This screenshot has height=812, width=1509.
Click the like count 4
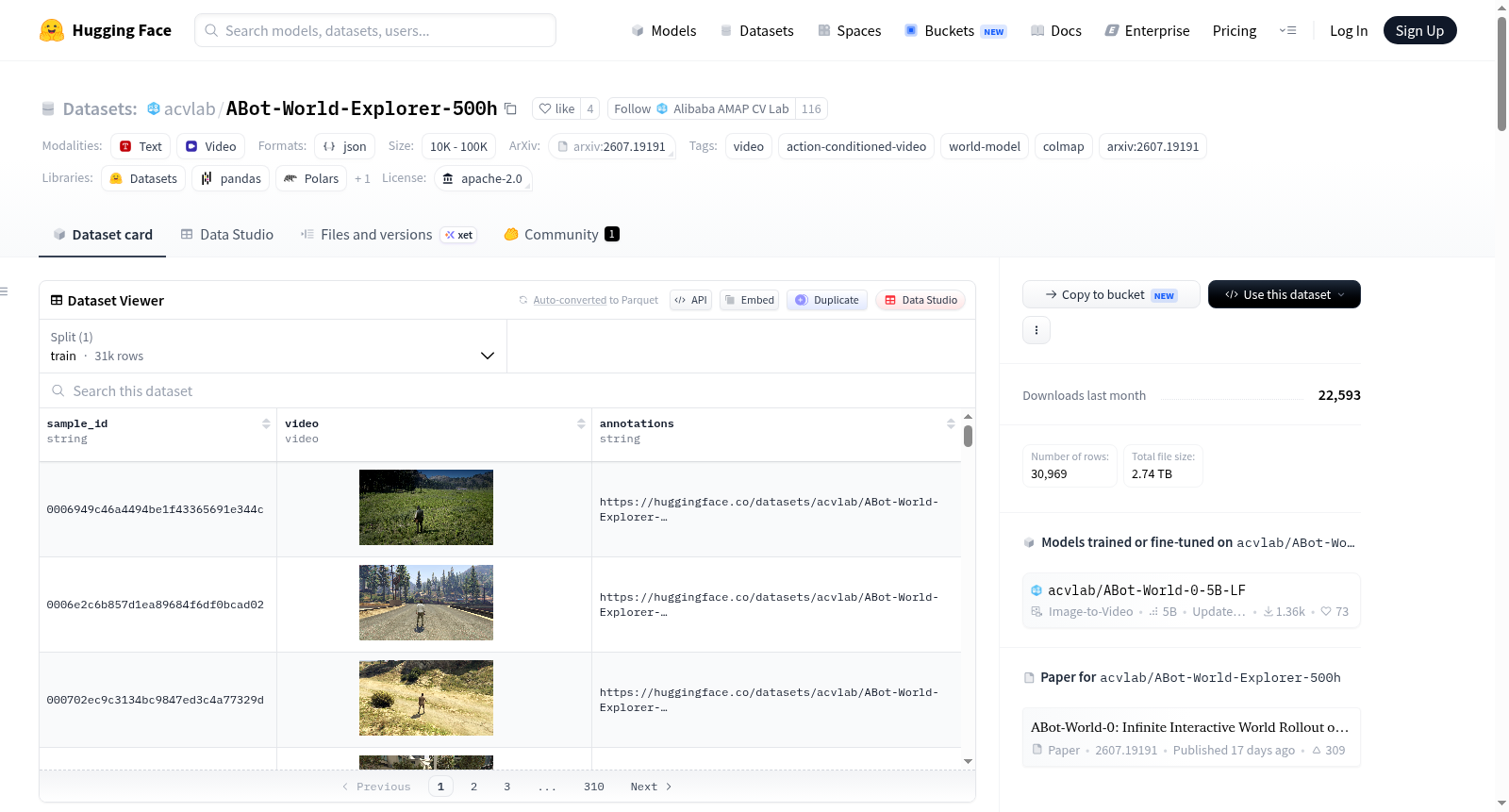[590, 108]
